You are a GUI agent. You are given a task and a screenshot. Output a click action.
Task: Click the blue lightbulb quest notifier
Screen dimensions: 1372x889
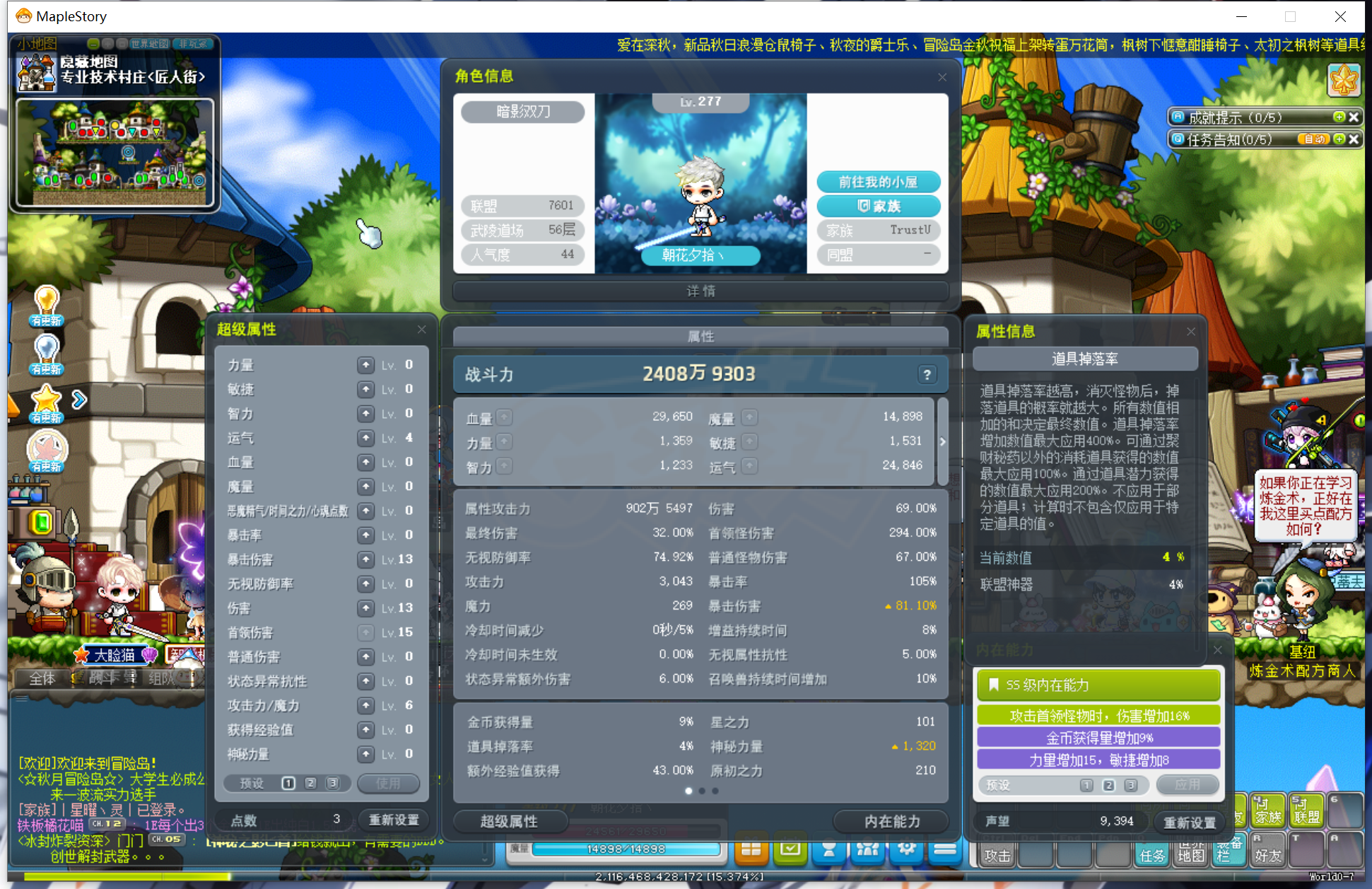pyautogui.click(x=47, y=354)
